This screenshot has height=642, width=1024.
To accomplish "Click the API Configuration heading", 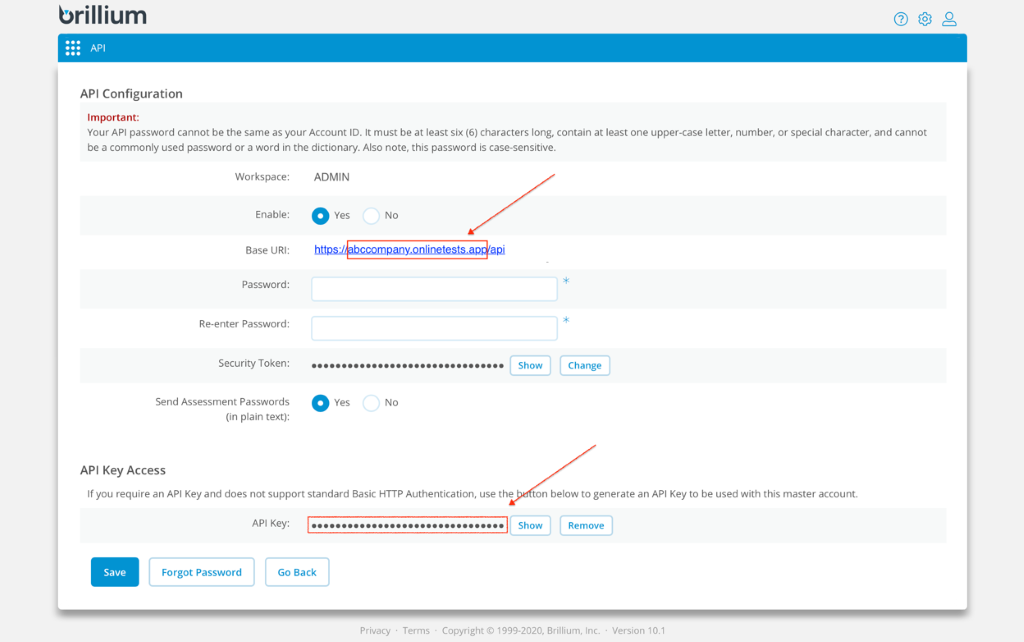I will click(131, 93).
